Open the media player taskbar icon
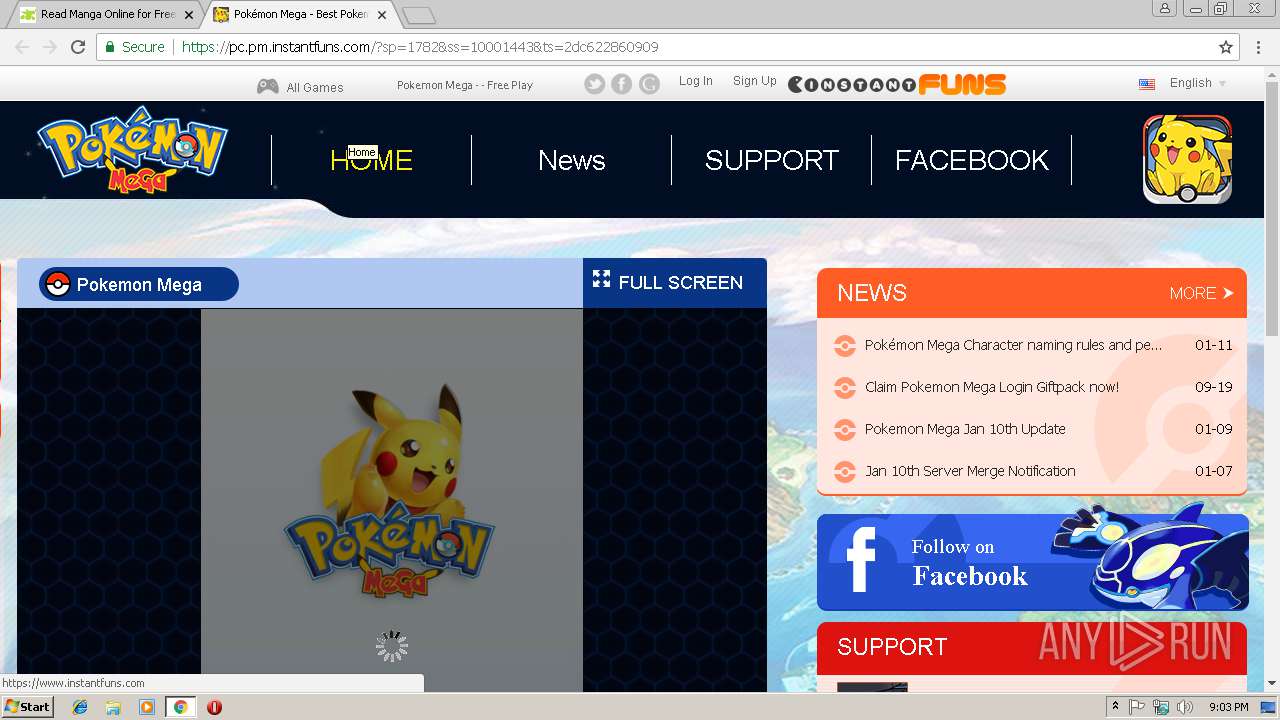Image resolution: width=1280 pixels, height=720 pixels. 147,707
